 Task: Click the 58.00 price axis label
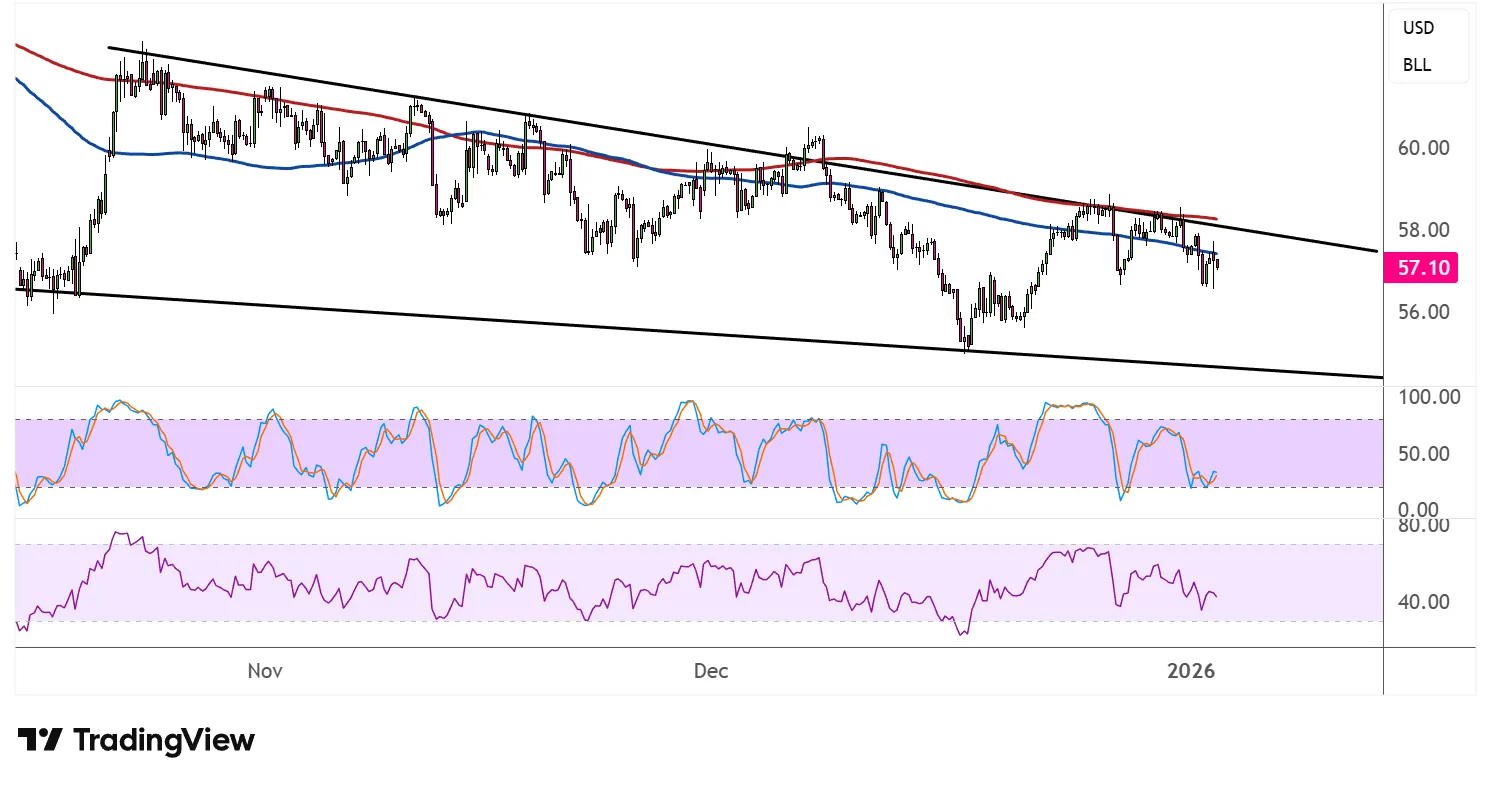[1423, 230]
